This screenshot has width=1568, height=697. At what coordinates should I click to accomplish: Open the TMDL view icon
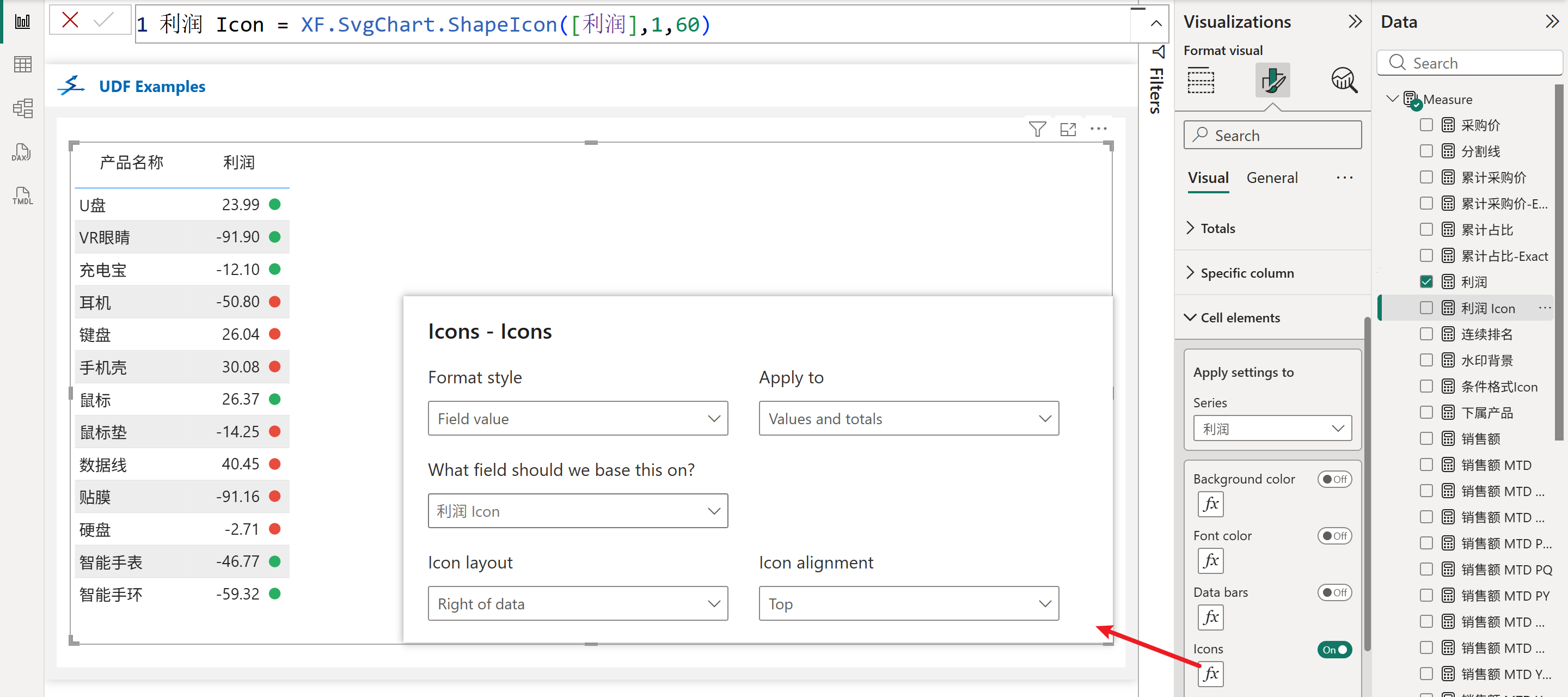[x=22, y=196]
